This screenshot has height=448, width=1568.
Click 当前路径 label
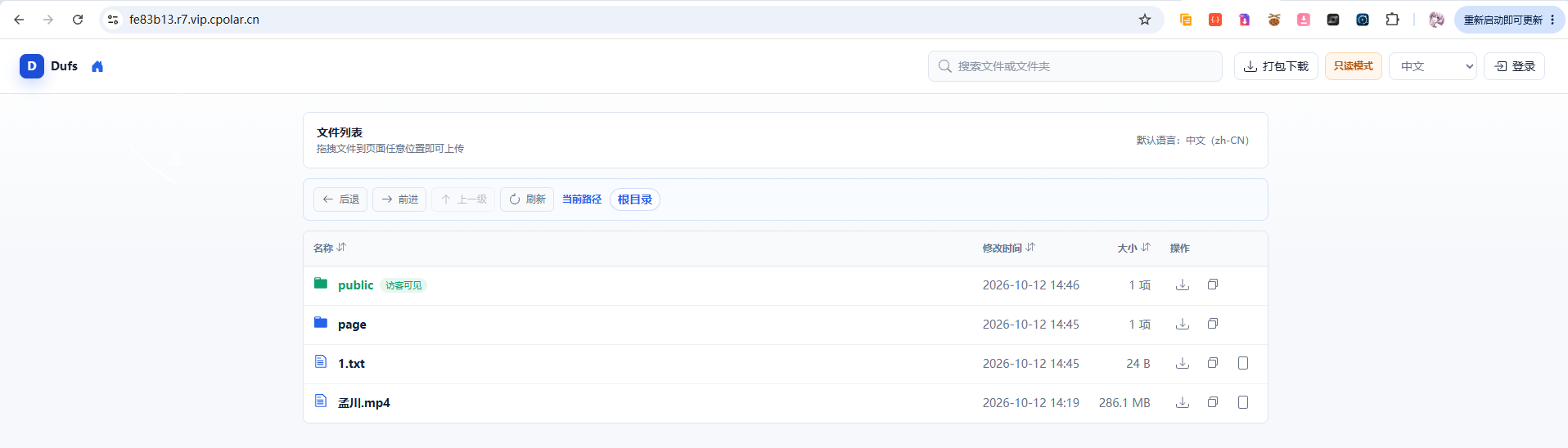pos(582,199)
